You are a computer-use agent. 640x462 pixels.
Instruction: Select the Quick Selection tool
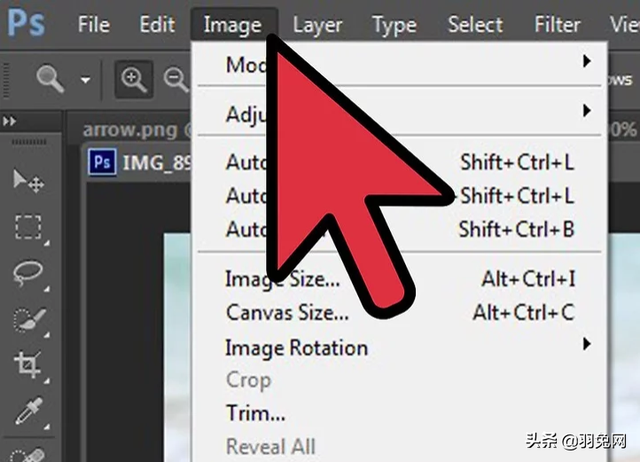point(27,319)
